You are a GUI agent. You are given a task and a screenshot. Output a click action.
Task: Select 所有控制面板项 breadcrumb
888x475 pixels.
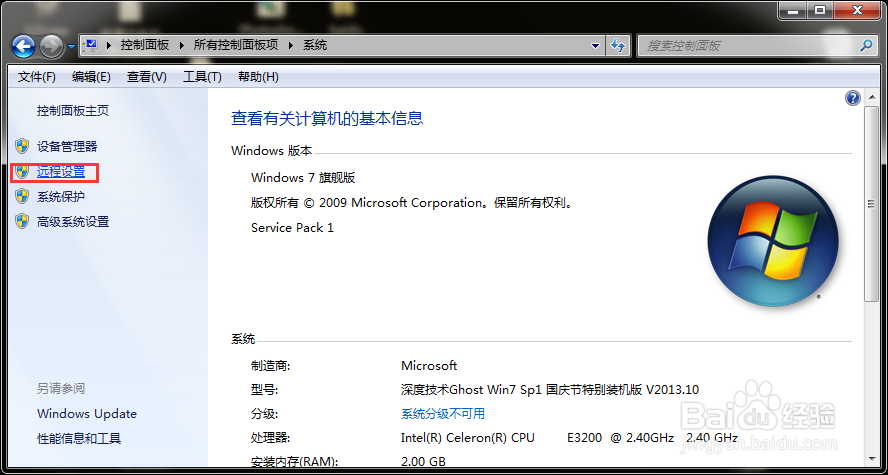coord(236,45)
